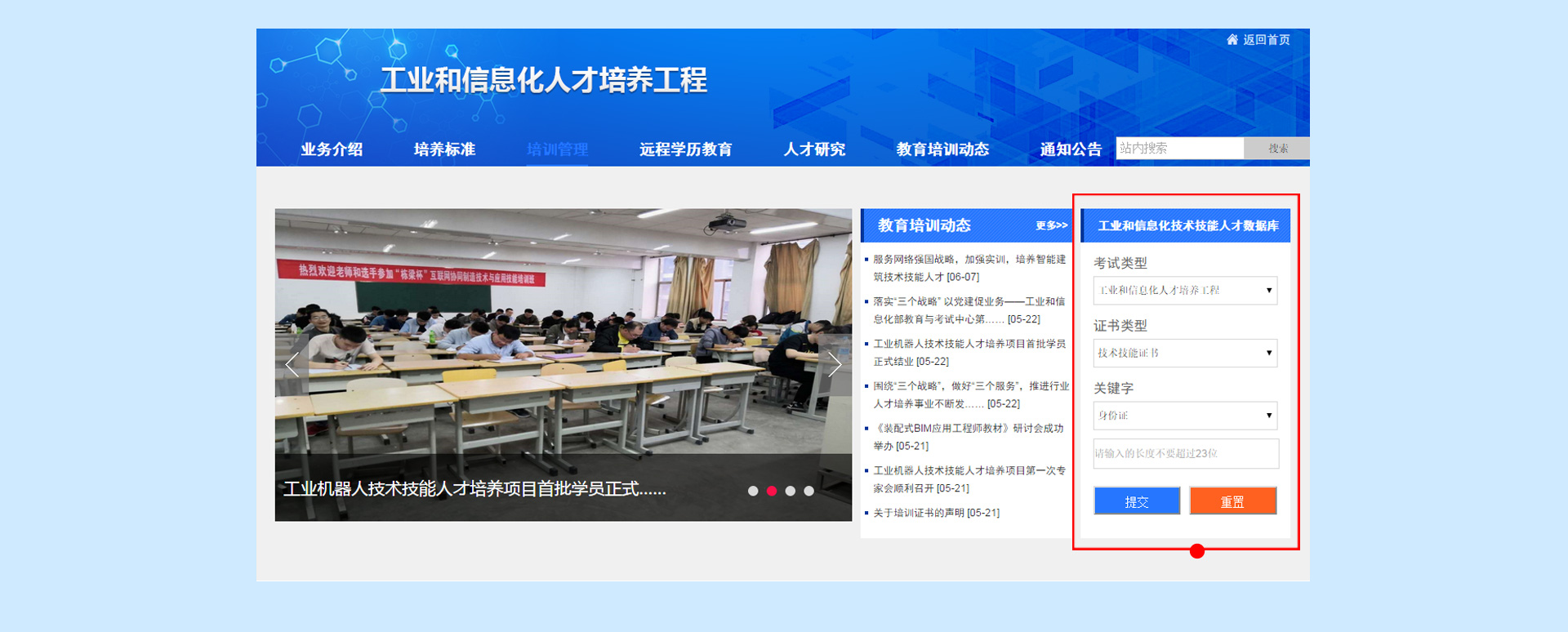This screenshot has width=1568, height=632.
Task: Navigate to 通知公告 in the menu
Action: [1070, 149]
